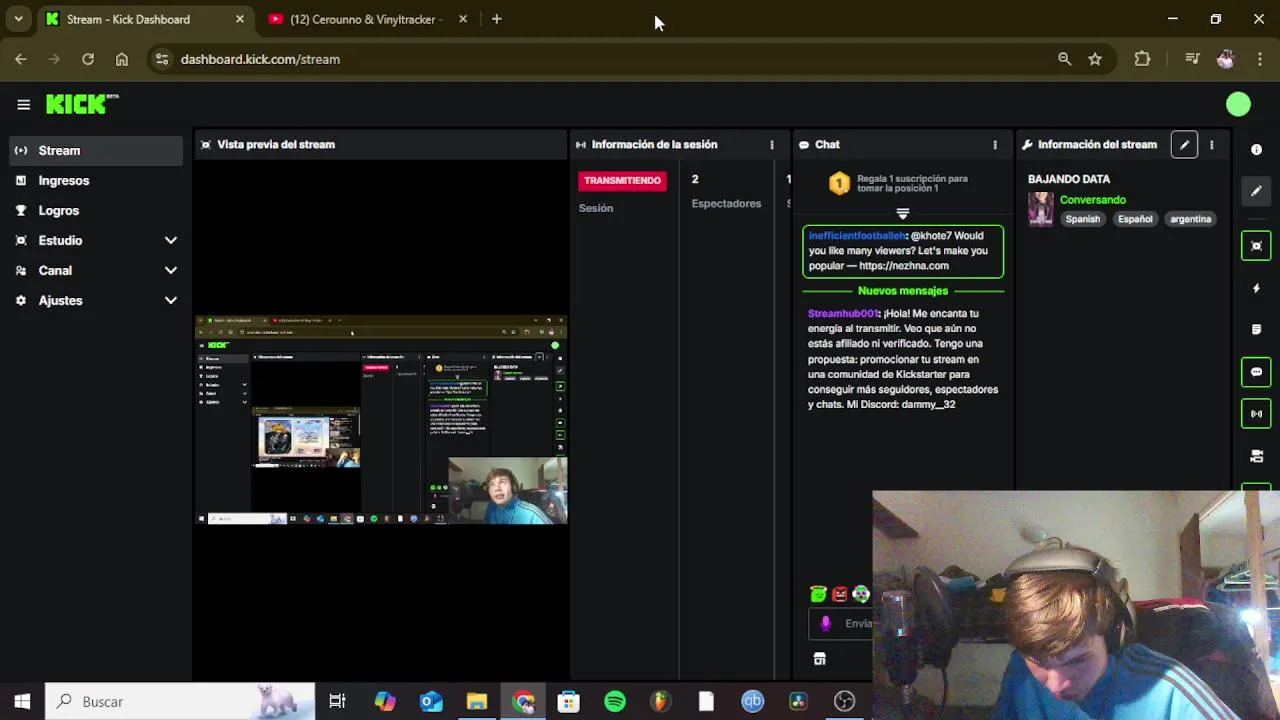Click the TRANSMITIENDO status badge
Viewport: 1280px width, 720px height.
pyautogui.click(x=622, y=180)
